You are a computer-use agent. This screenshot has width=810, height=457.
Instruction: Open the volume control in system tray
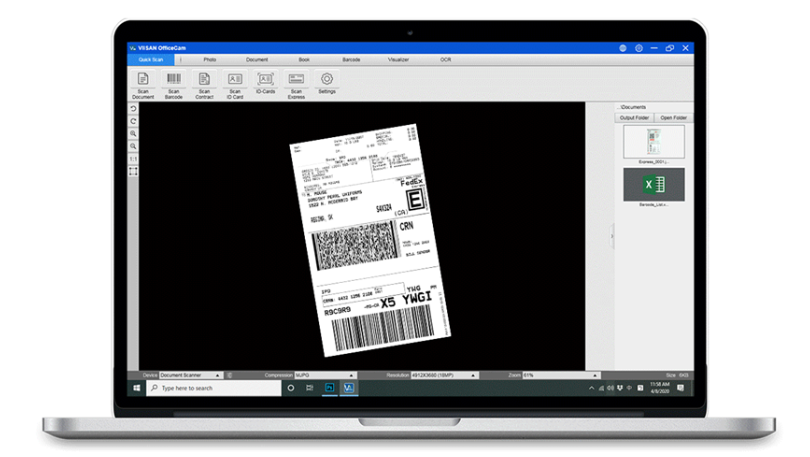610,388
